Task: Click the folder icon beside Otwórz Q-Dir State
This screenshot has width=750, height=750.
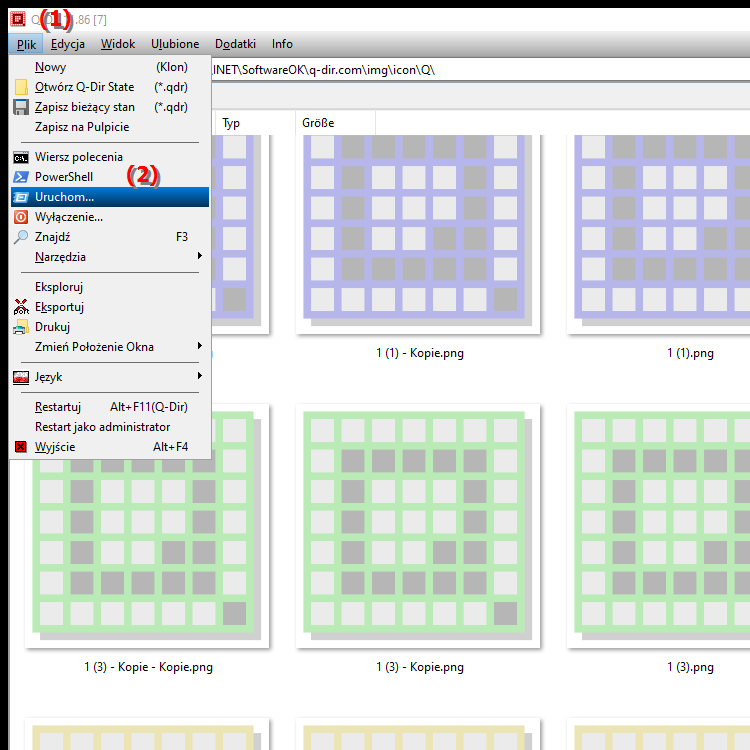Action: click(x=21, y=87)
